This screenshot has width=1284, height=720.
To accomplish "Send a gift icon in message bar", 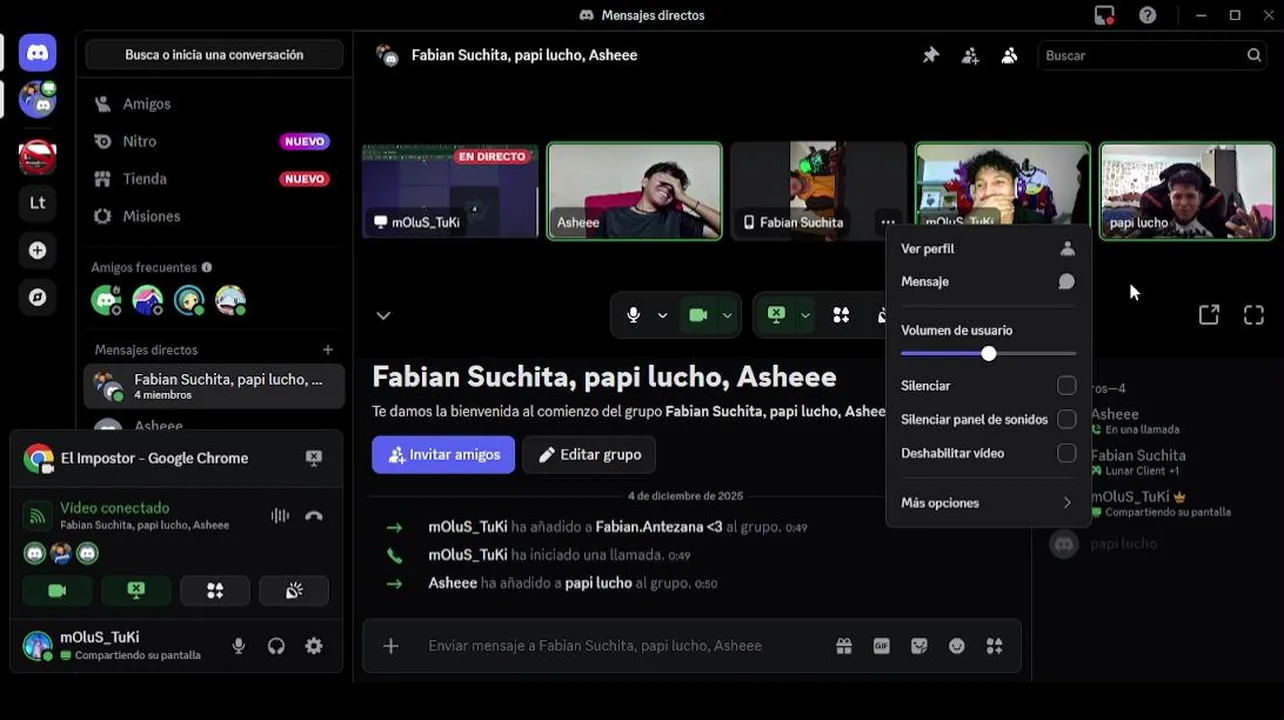I will point(844,646).
